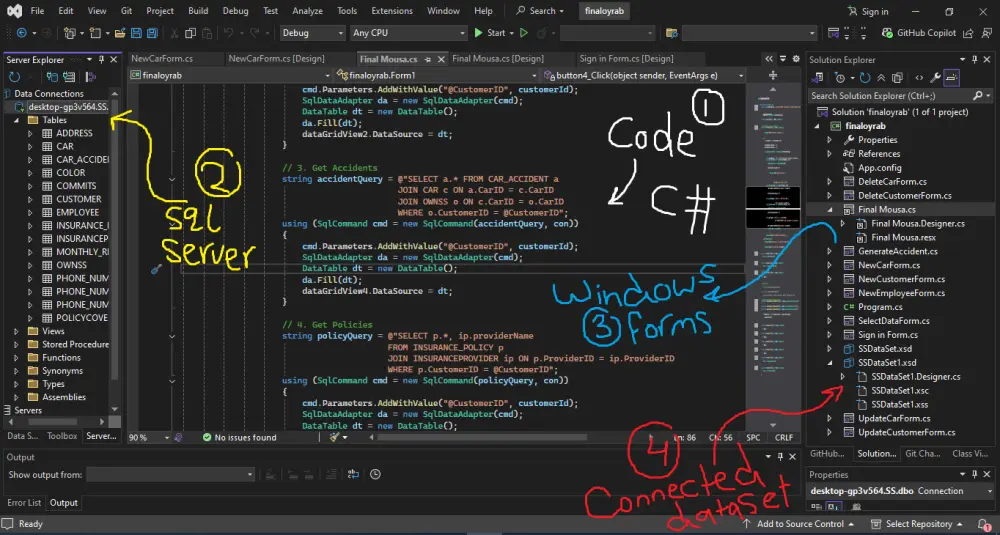
Task: Open Properties wrench in Solution Explorer toolbar
Action: (x=935, y=78)
